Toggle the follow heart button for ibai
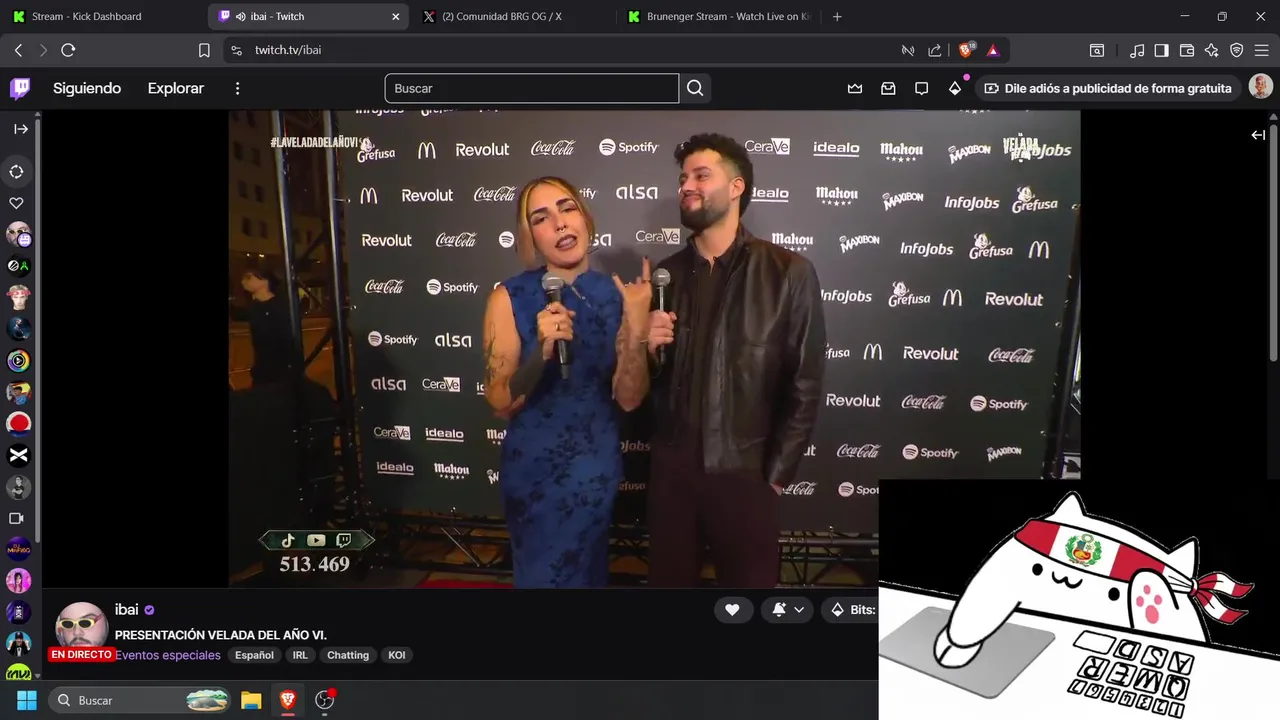The width and height of the screenshot is (1280, 720). (732, 610)
